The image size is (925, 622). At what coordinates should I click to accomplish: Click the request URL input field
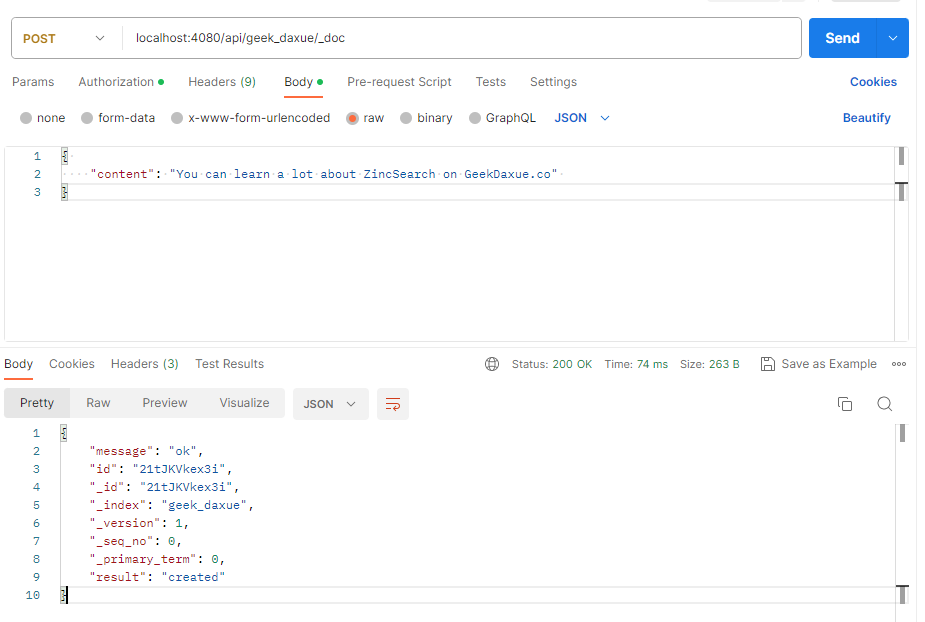point(461,38)
